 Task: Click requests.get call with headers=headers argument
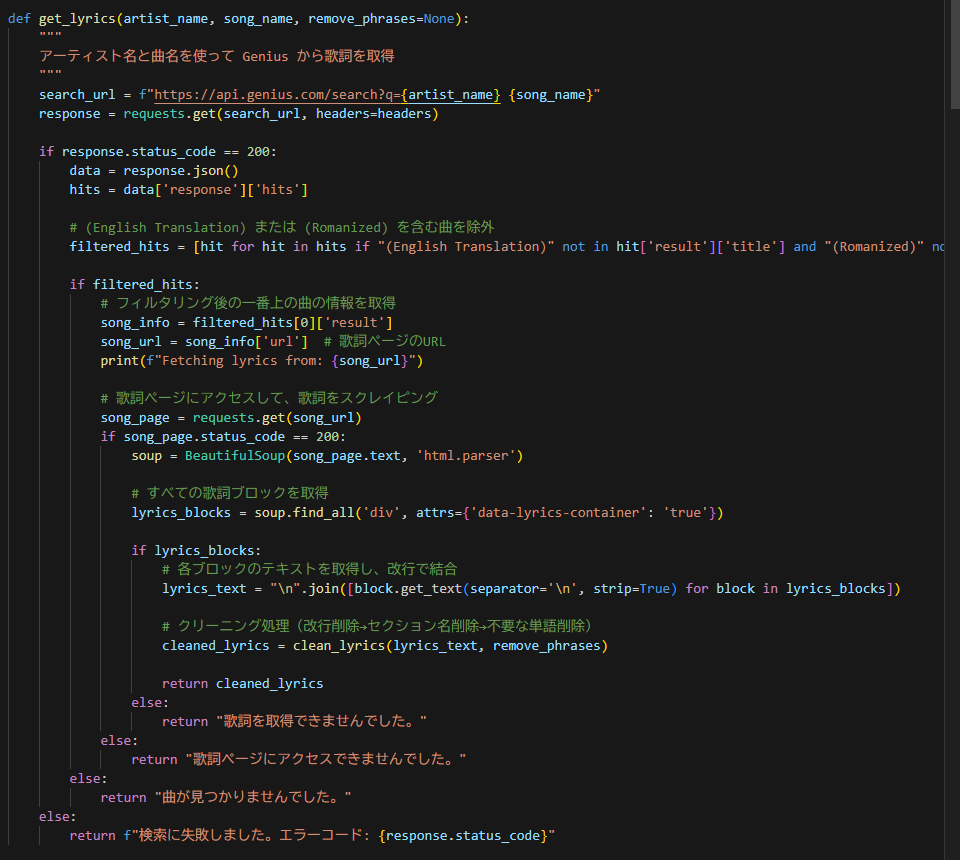coord(280,113)
